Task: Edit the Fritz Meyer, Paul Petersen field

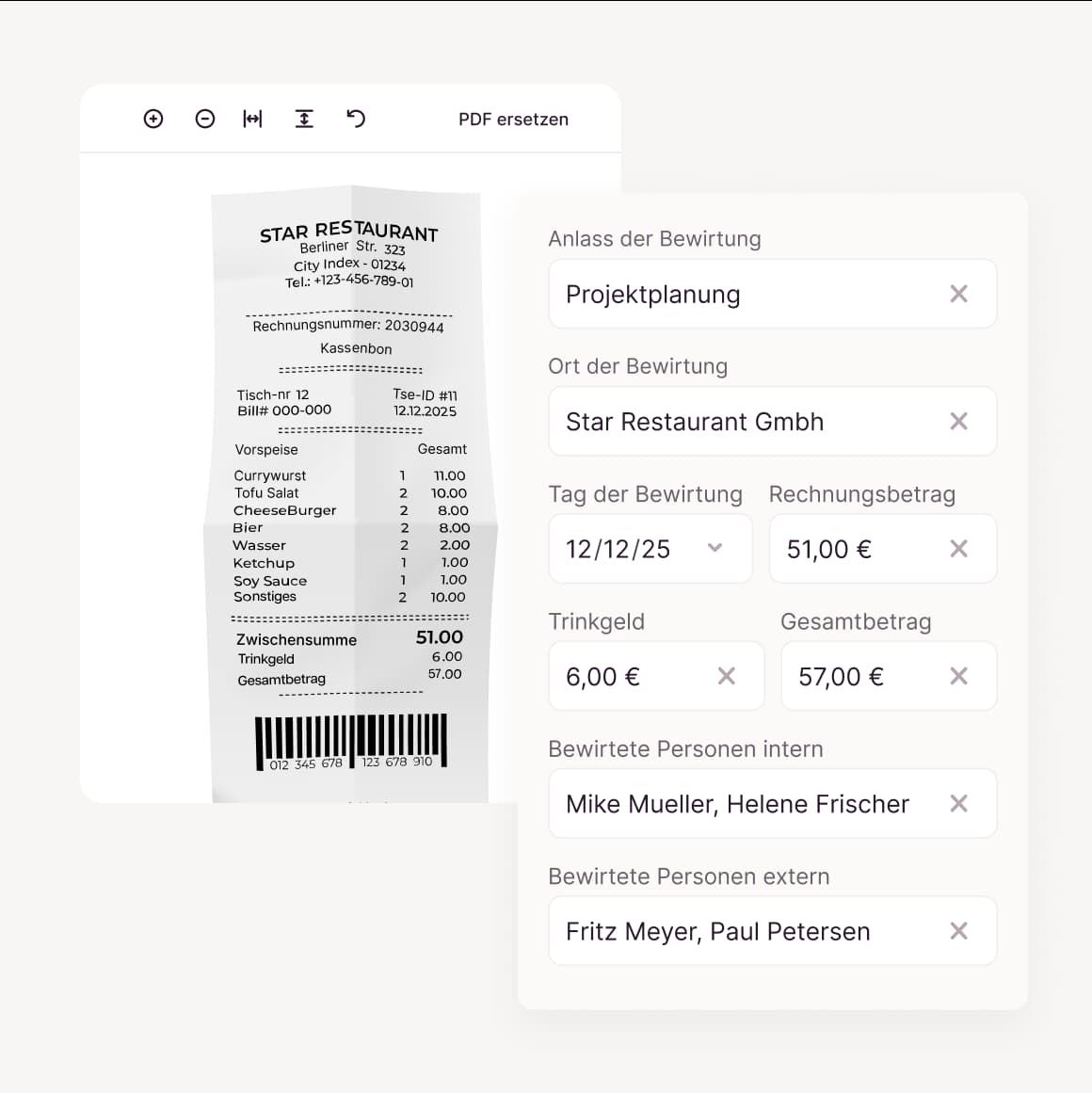Action: click(x=734, y=931)
